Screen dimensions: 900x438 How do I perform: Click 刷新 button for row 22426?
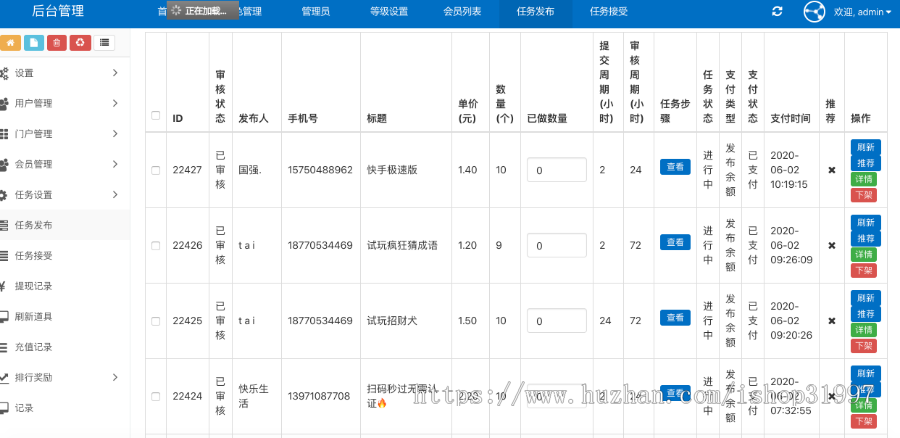(866, 222)
